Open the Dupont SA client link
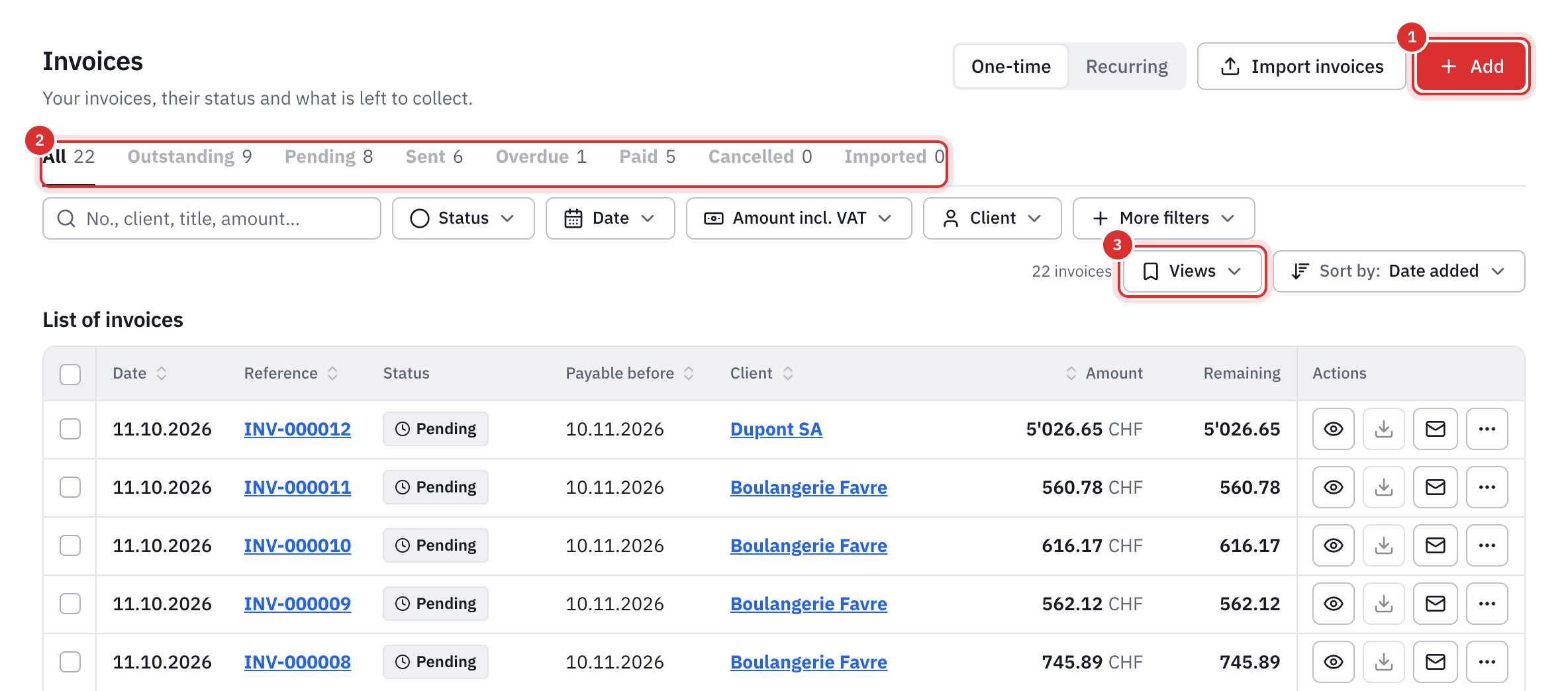The height and width of the screenshot is (691, 1568). (776, 430)
